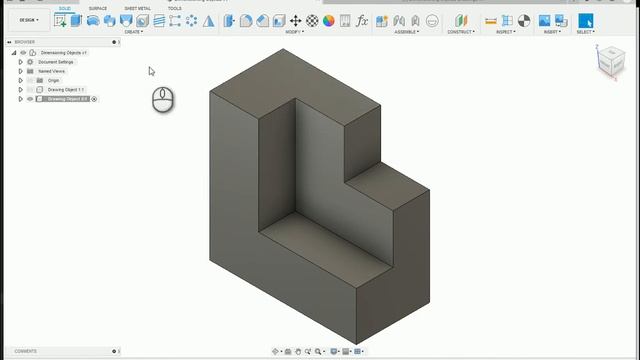This screenshot has width=640, height=360.
Task: Open the Create dropdown menu
Action: [134, 32]
